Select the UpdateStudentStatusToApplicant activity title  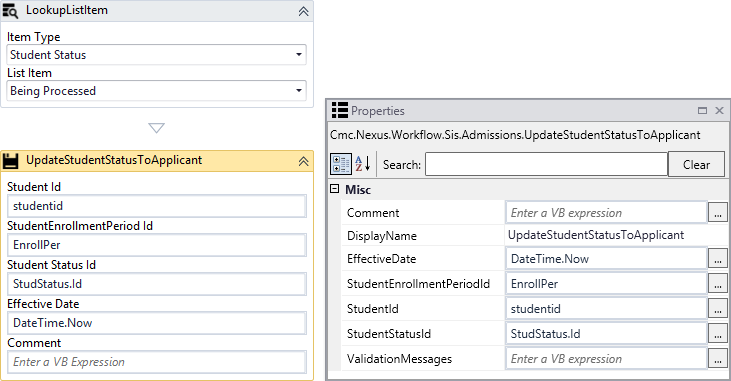coord(114,160)
